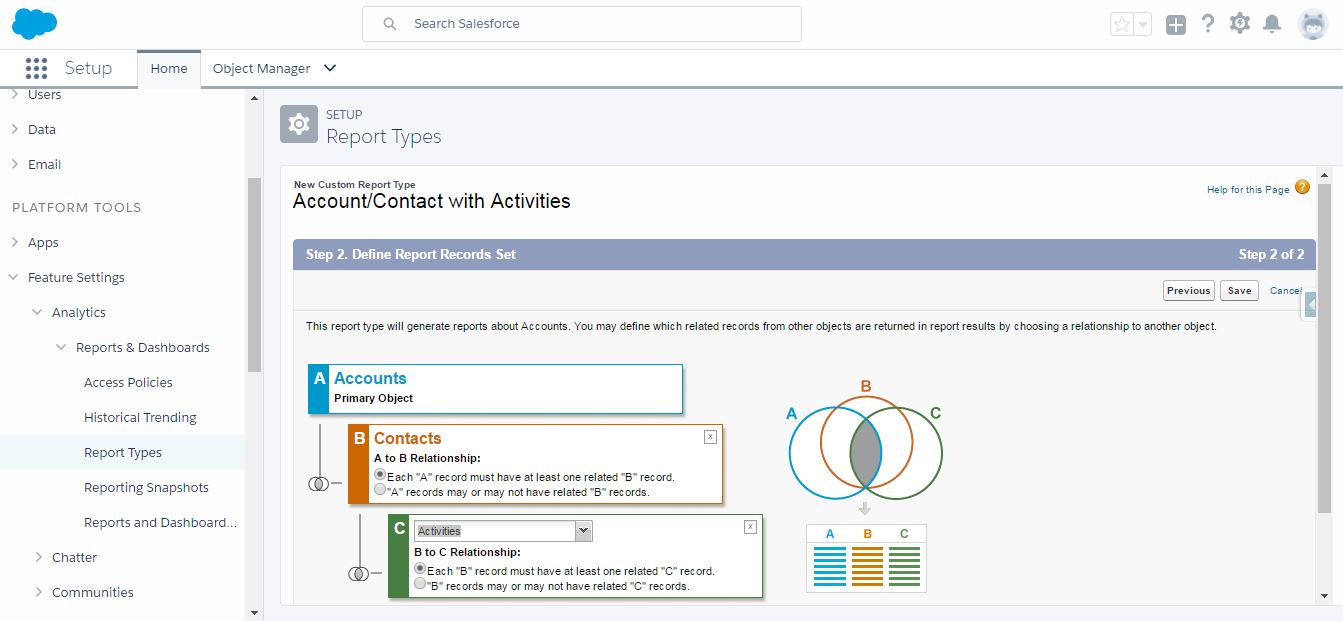Select 'Each A record must have related B' option
The image size is (1343, 621).
coord(380,477)
